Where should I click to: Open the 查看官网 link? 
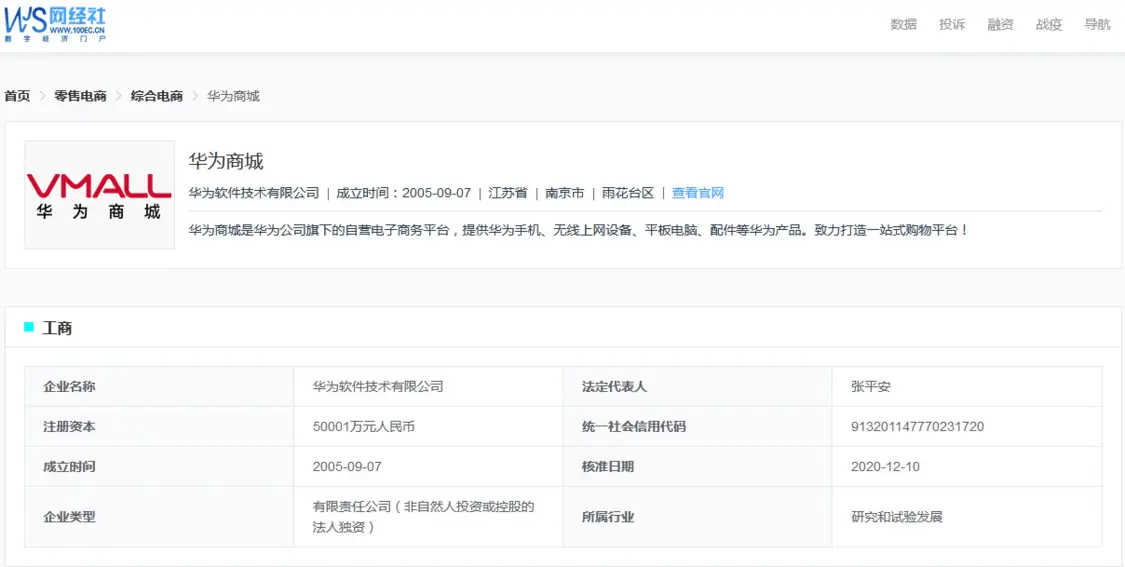(x=697, y=193)
